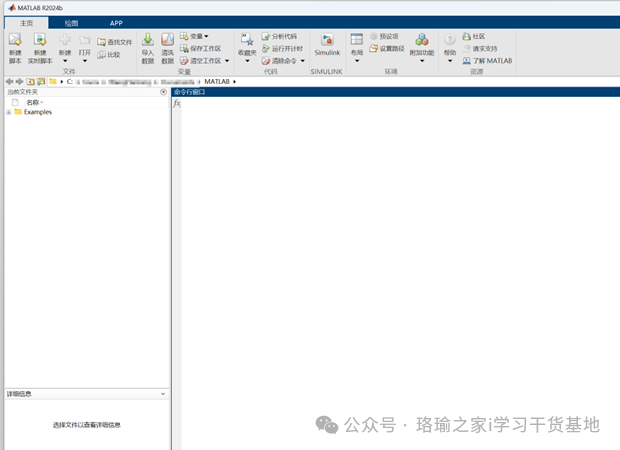The width and height of the screenshot is (620, 450).
Task: Click the 收藏夹 (Favorites) icon
Action: [x=247, y=40]
